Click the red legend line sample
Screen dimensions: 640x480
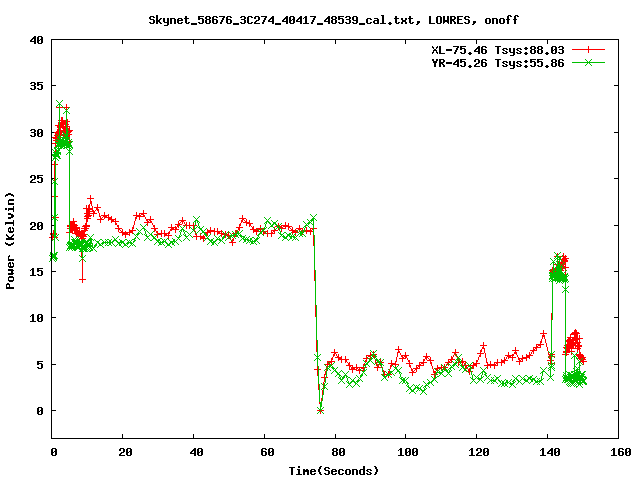coord(588,50)
